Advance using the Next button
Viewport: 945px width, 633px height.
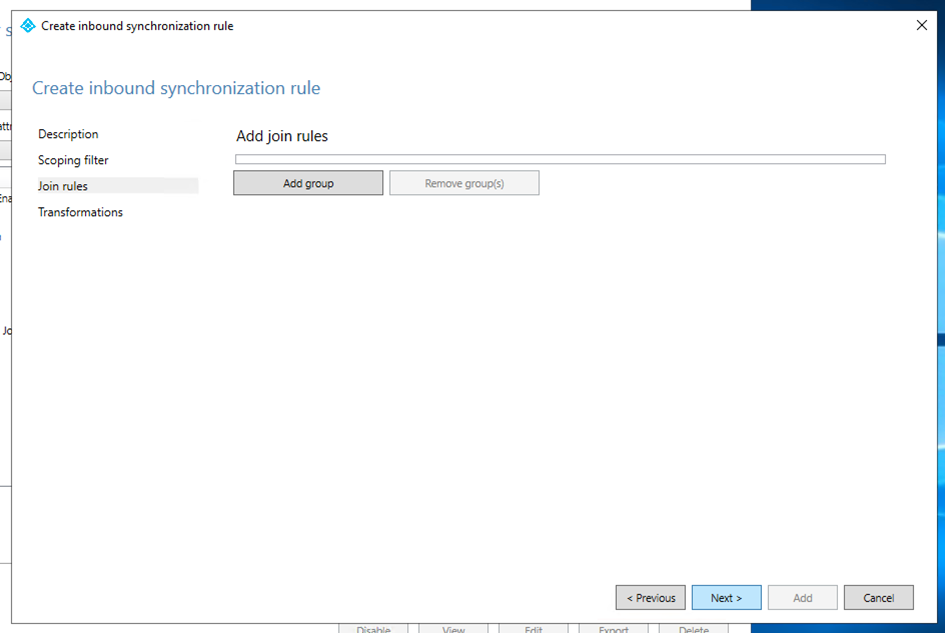click(726, 598)
